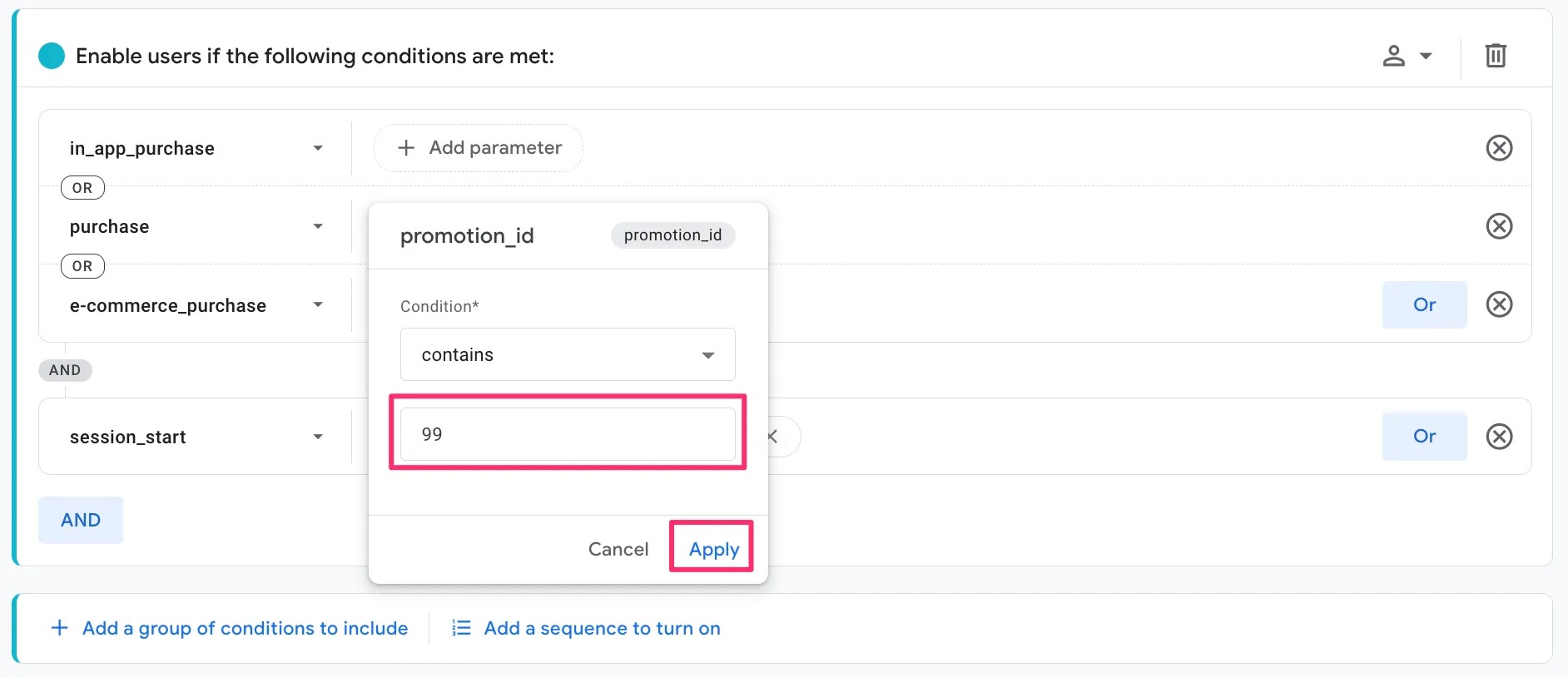
Task: Open the contains condition dropdown
Action: (x=568, y=355)
